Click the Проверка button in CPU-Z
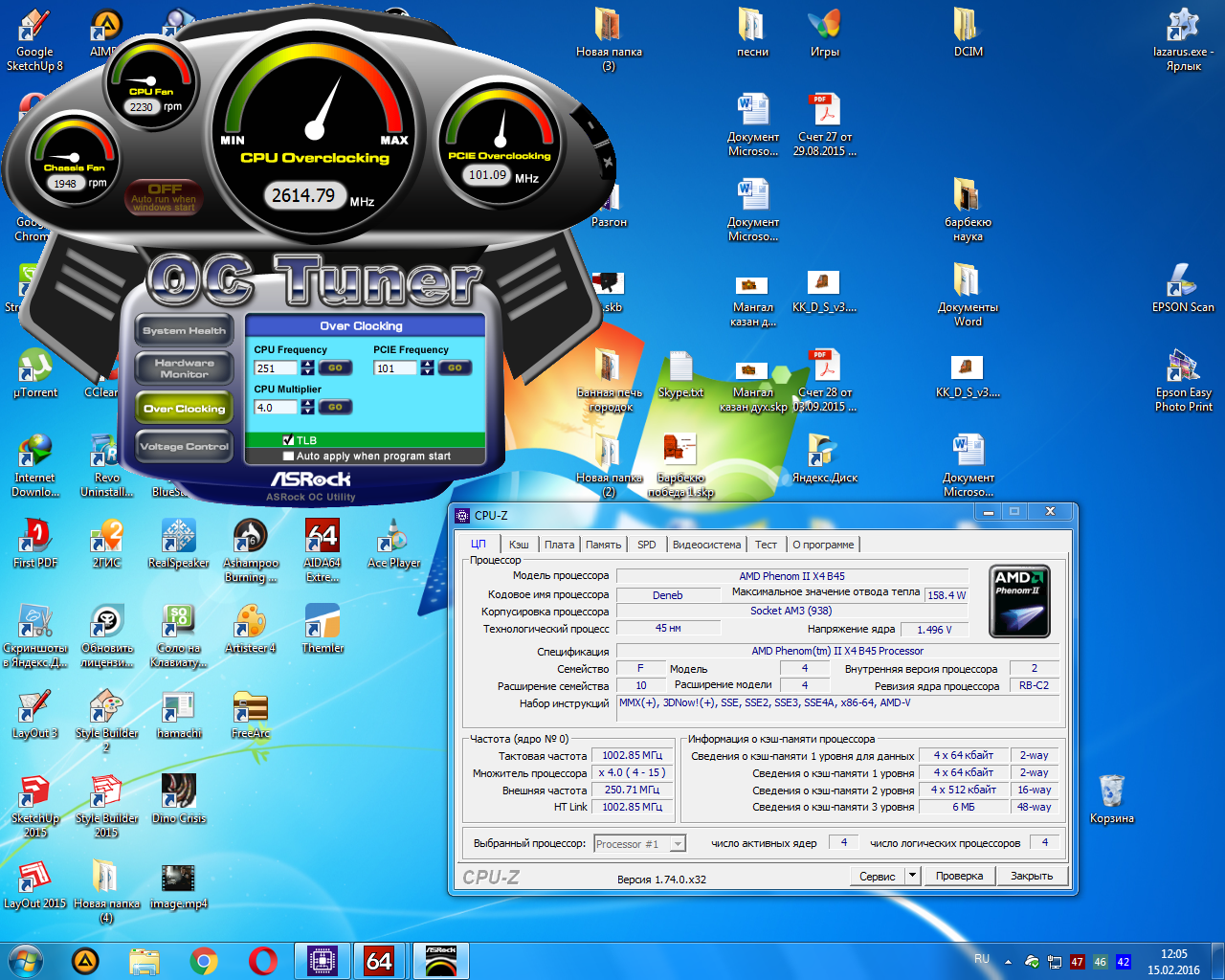The height and width of the screenshot is (980, 1225). pyautogui.click(x=959, y=876)
